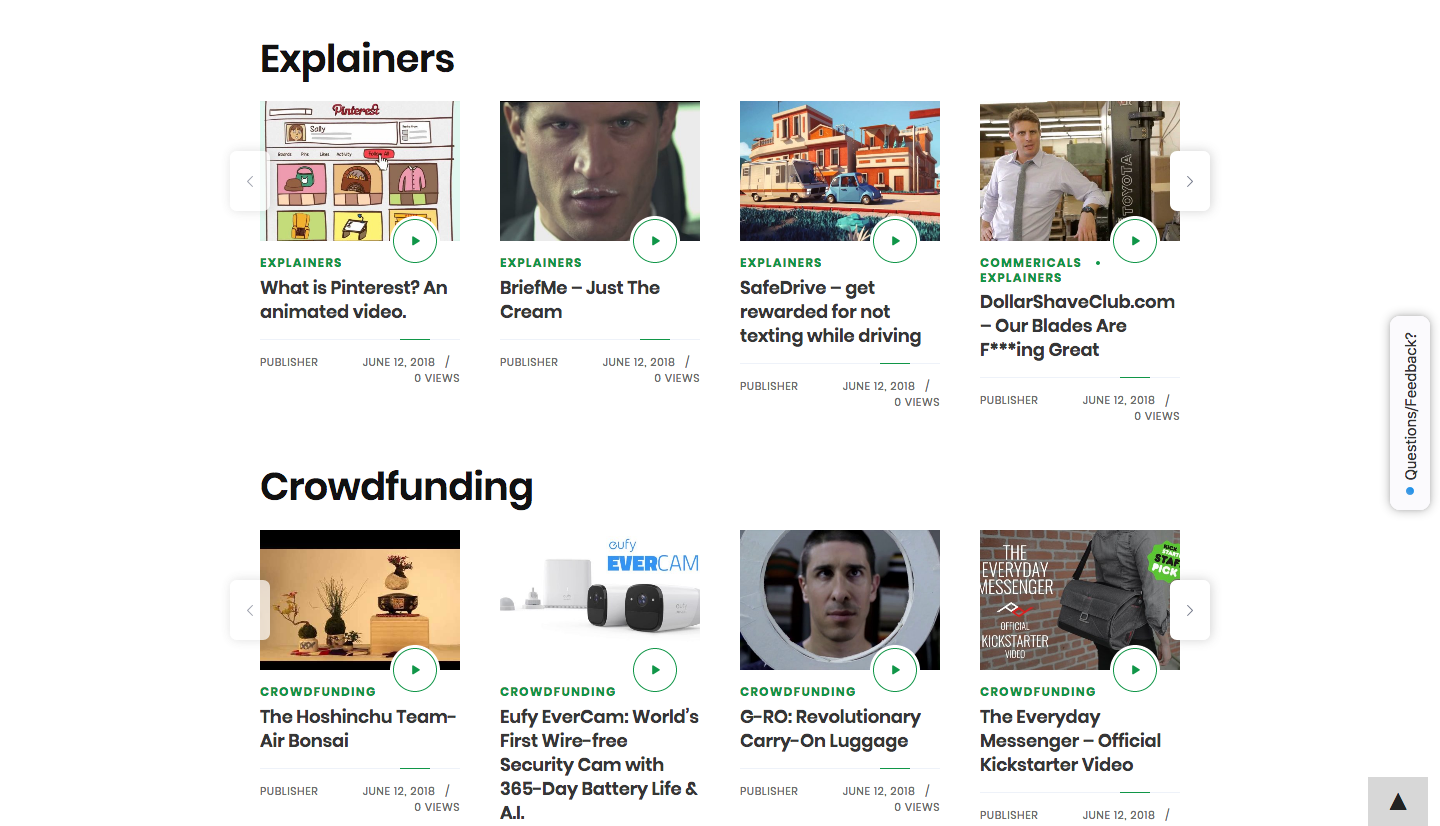Image resolution: width=1440 pixels, height=826 pixels.
Task: Open 'The Hoshinchu Team-Air Bonsai' title link
Action: [358, 729]
